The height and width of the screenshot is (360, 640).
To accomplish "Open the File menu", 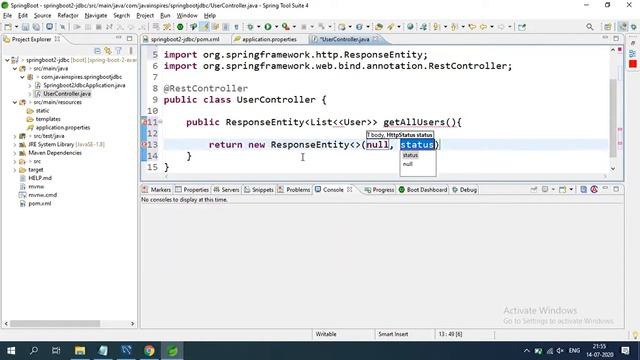I will 7,16.
